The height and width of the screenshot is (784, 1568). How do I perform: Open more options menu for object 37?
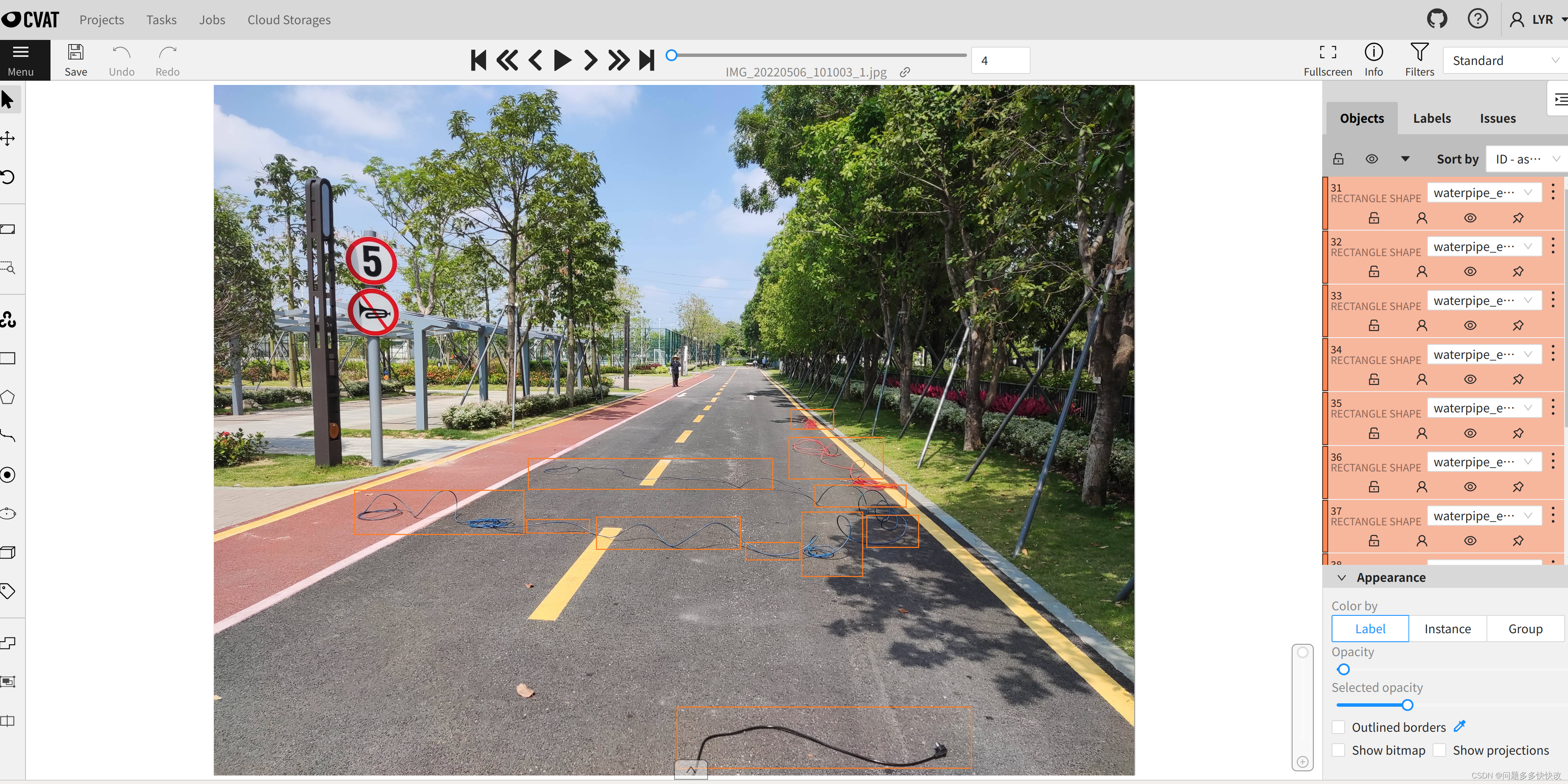tap(1553, 515)
